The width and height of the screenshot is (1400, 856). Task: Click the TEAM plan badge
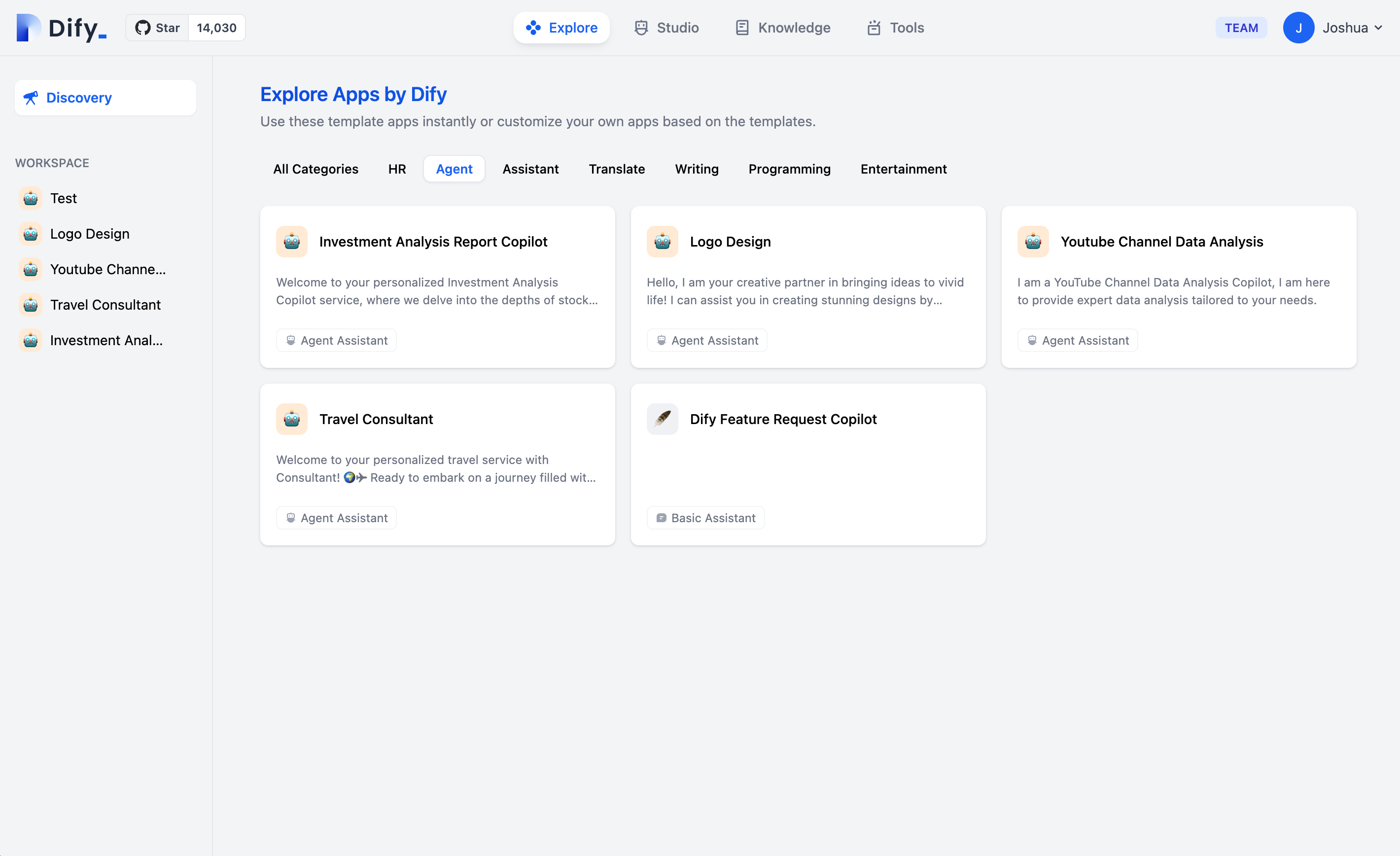(1241, 28)
